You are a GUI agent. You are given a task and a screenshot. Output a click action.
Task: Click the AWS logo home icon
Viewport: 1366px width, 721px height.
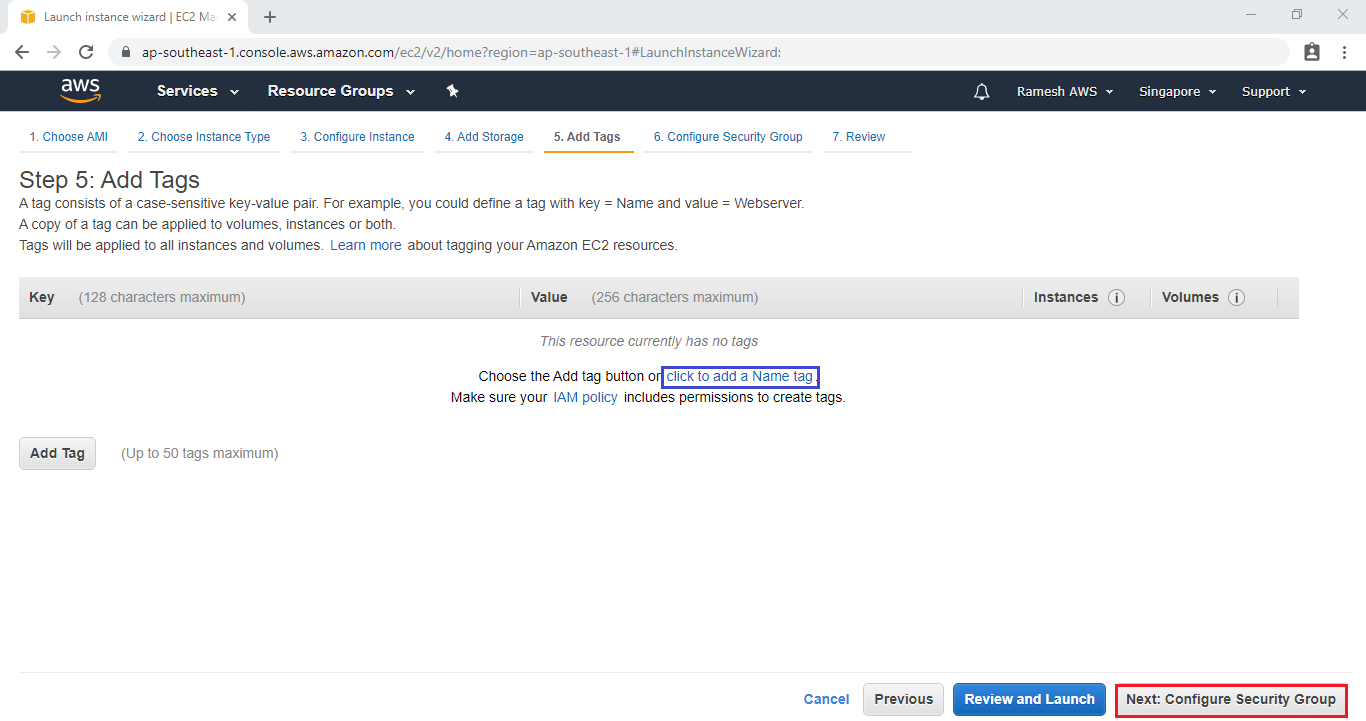(x=80, y=91)
